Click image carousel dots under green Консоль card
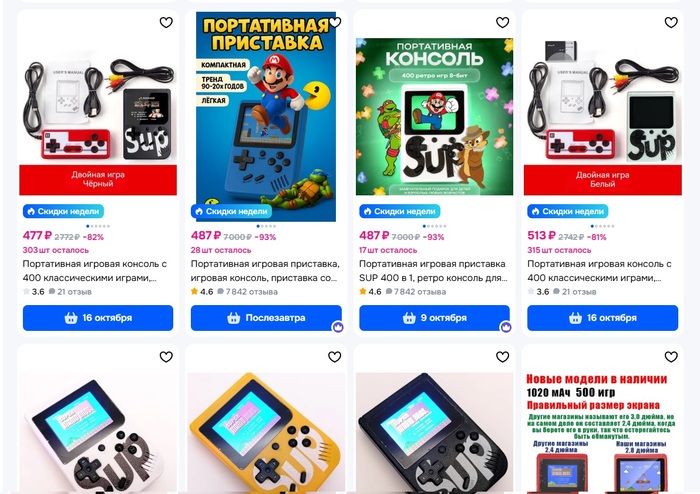 tap(434, 226)
